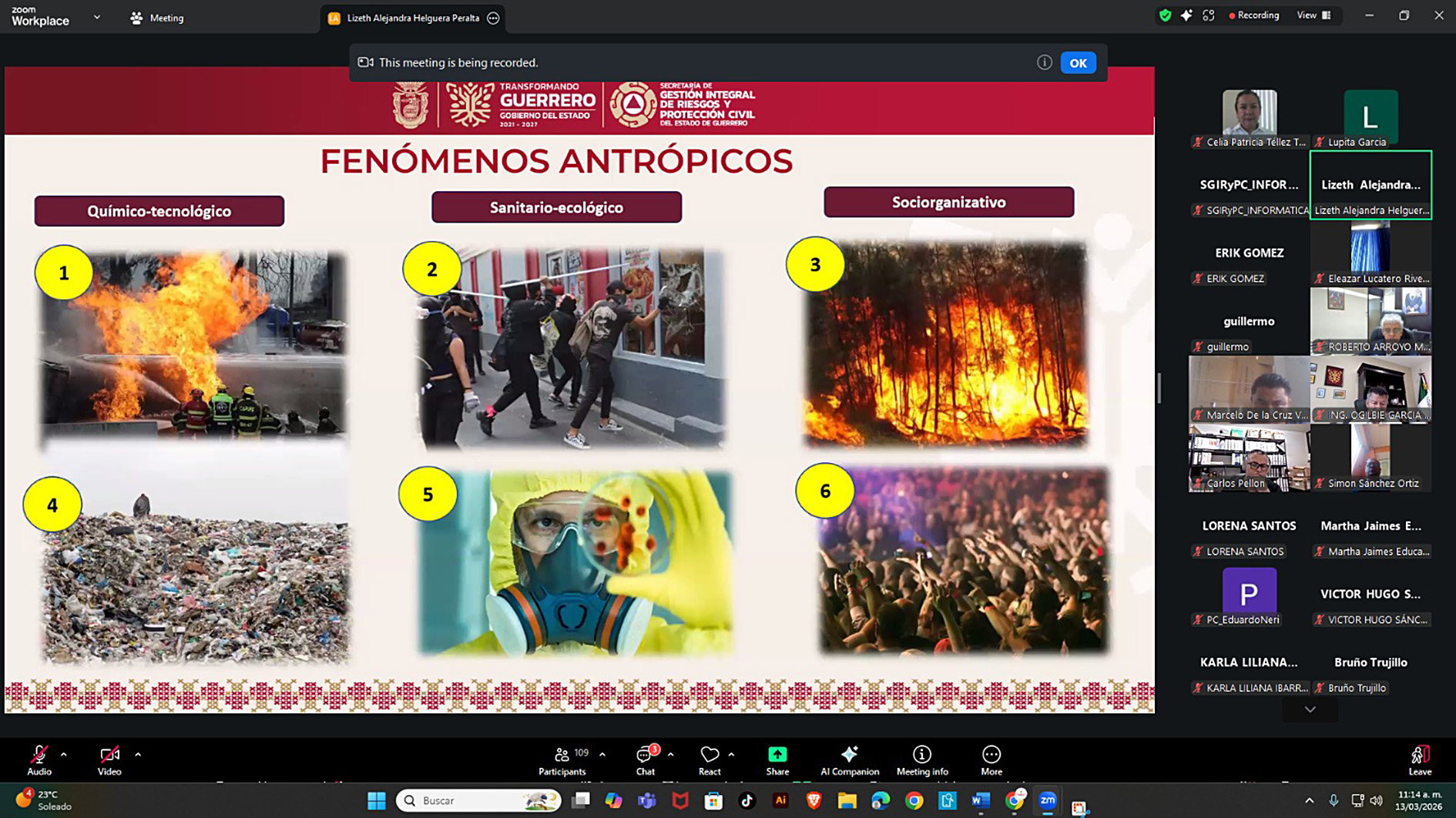Open Zoom Workplace dropdown chevron
Screen dimensions: 1456x818
coord(97,17)
